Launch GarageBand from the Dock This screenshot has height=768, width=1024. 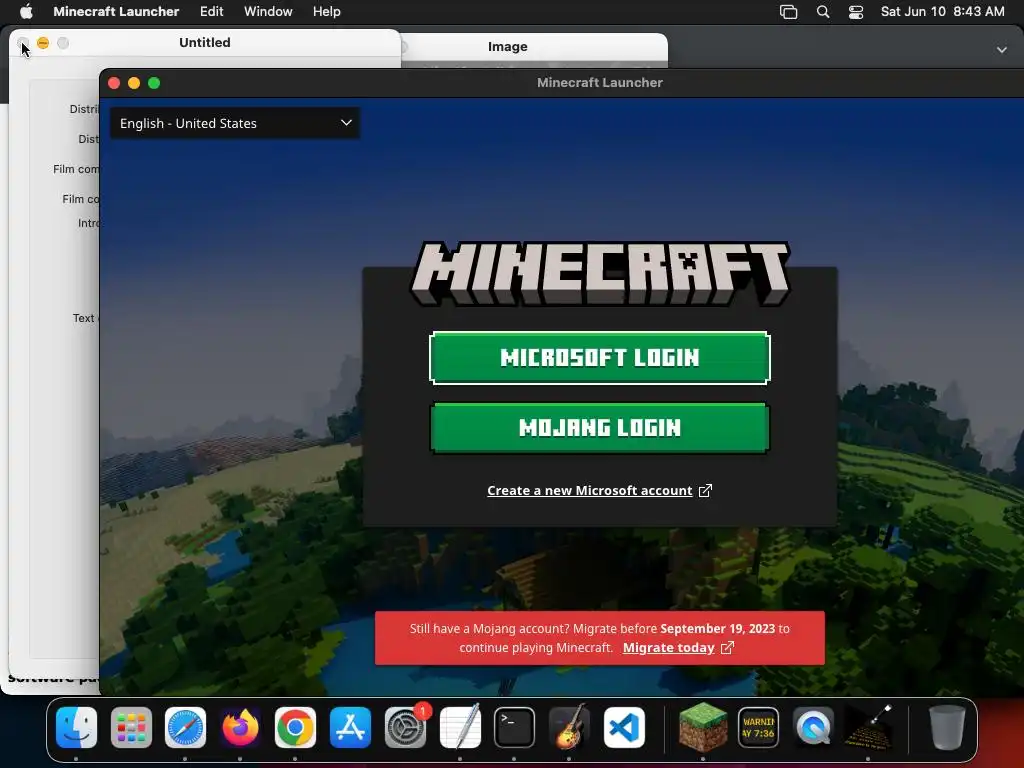pyautogui.click(x=569, y=727)
